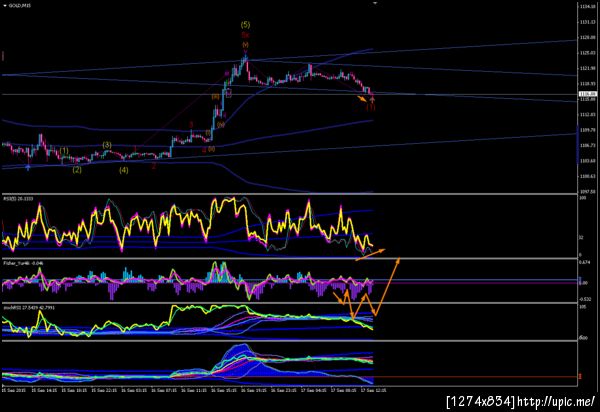Select the yellow (5) wave label at peak
The width and height of the screenshot is (600, 412).
(245, 25)
